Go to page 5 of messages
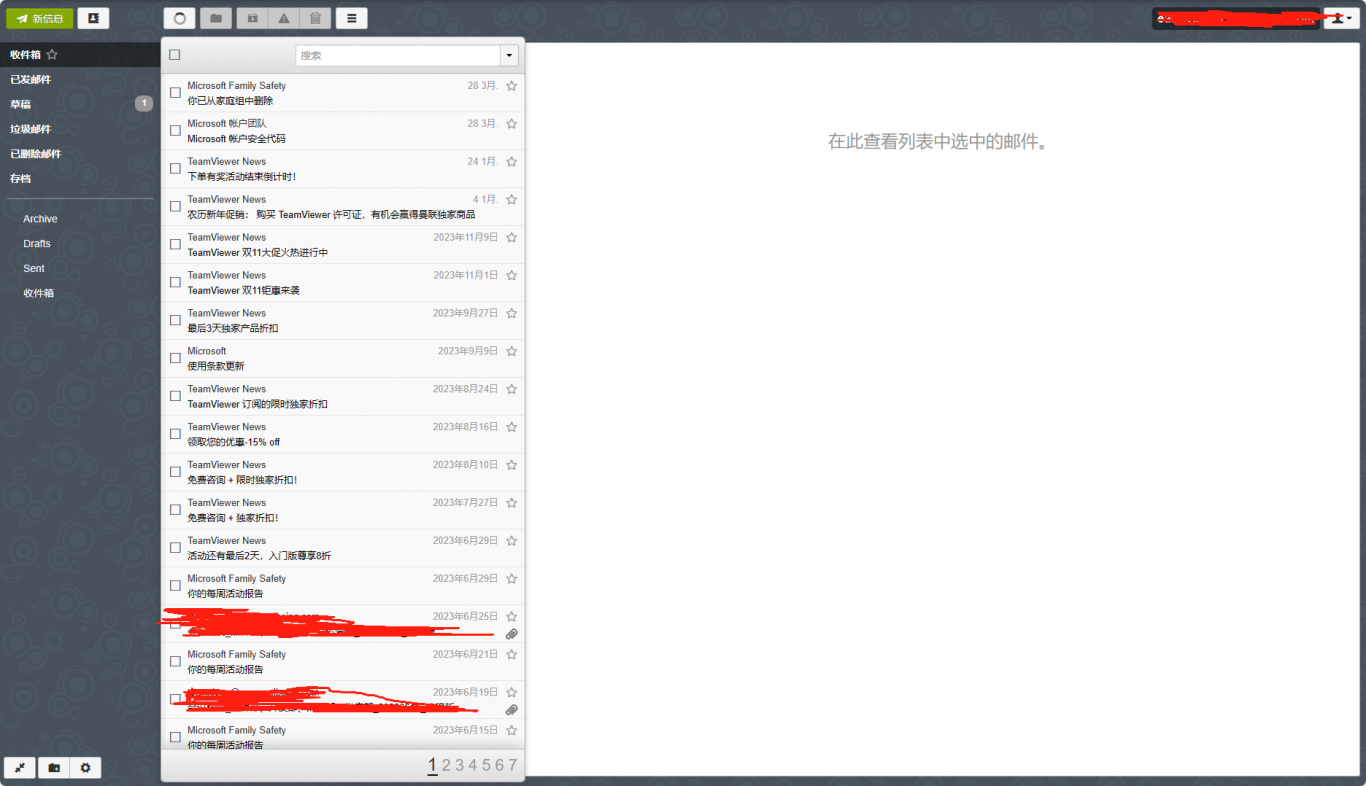The image size is (1366, 786). click(486, 766)
